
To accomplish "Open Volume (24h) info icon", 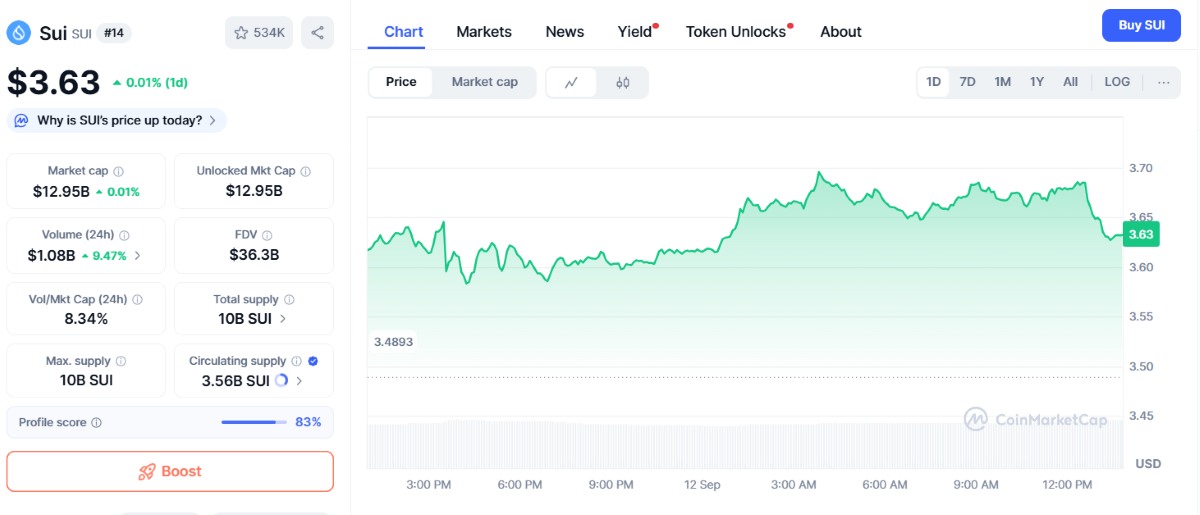I will coord(125,235).
